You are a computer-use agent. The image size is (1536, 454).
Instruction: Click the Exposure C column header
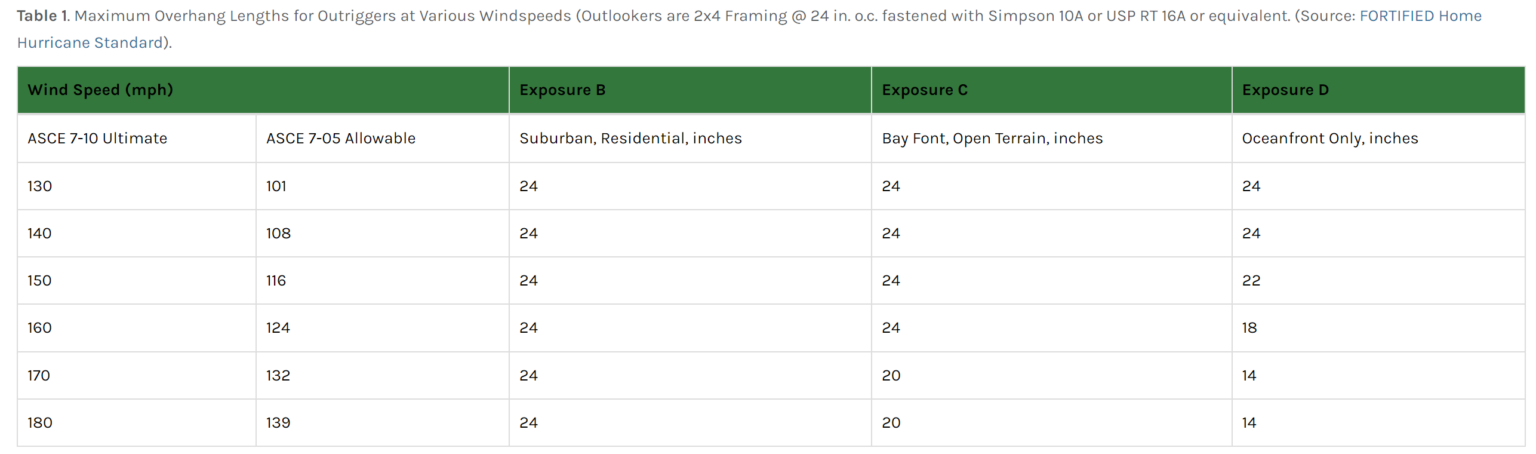pyautogui.click(x=924, y=90)
